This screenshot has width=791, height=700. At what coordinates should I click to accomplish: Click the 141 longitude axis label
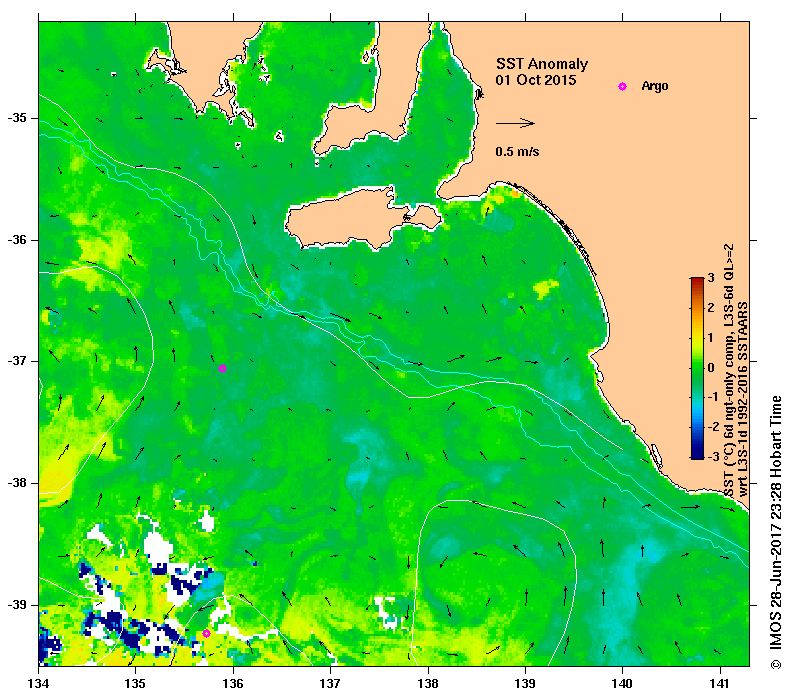(720, 684)
